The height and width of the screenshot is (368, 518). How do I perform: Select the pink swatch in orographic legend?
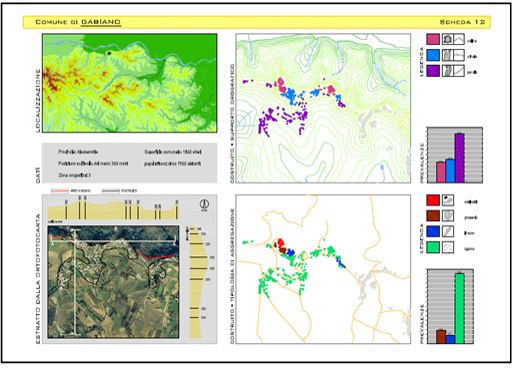tap(433, 39)
